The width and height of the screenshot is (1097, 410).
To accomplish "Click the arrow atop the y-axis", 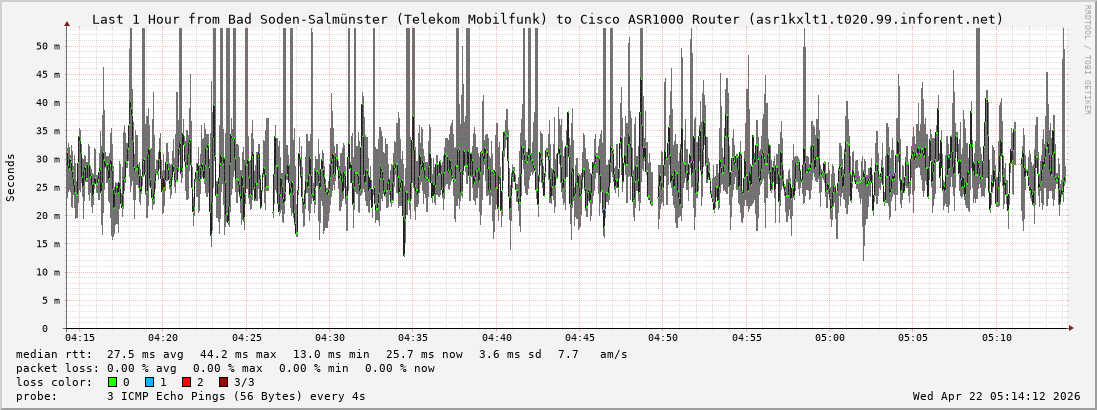I will click(x=67, y=23).
